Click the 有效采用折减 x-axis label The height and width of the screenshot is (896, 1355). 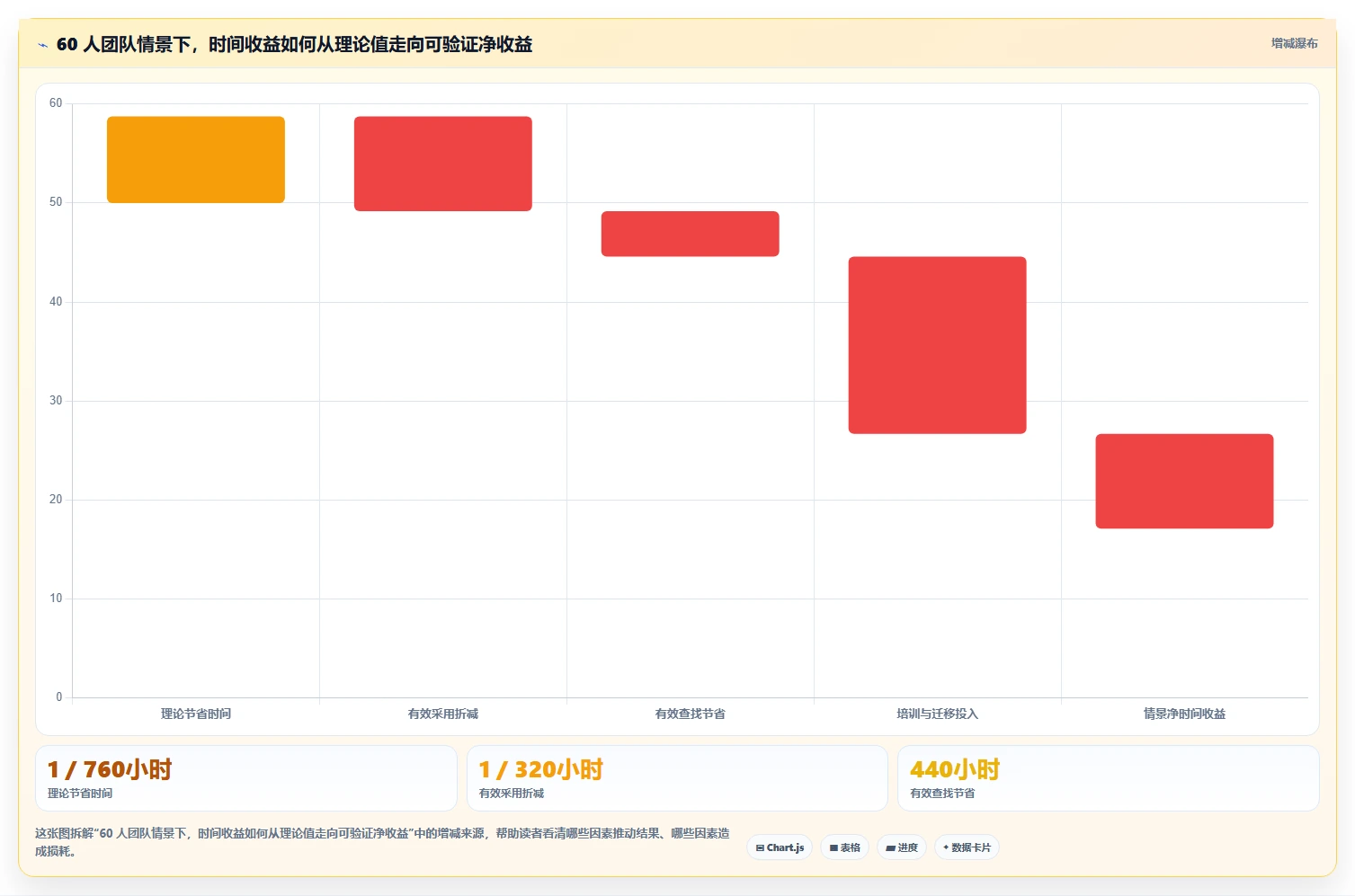pos(443,714)
